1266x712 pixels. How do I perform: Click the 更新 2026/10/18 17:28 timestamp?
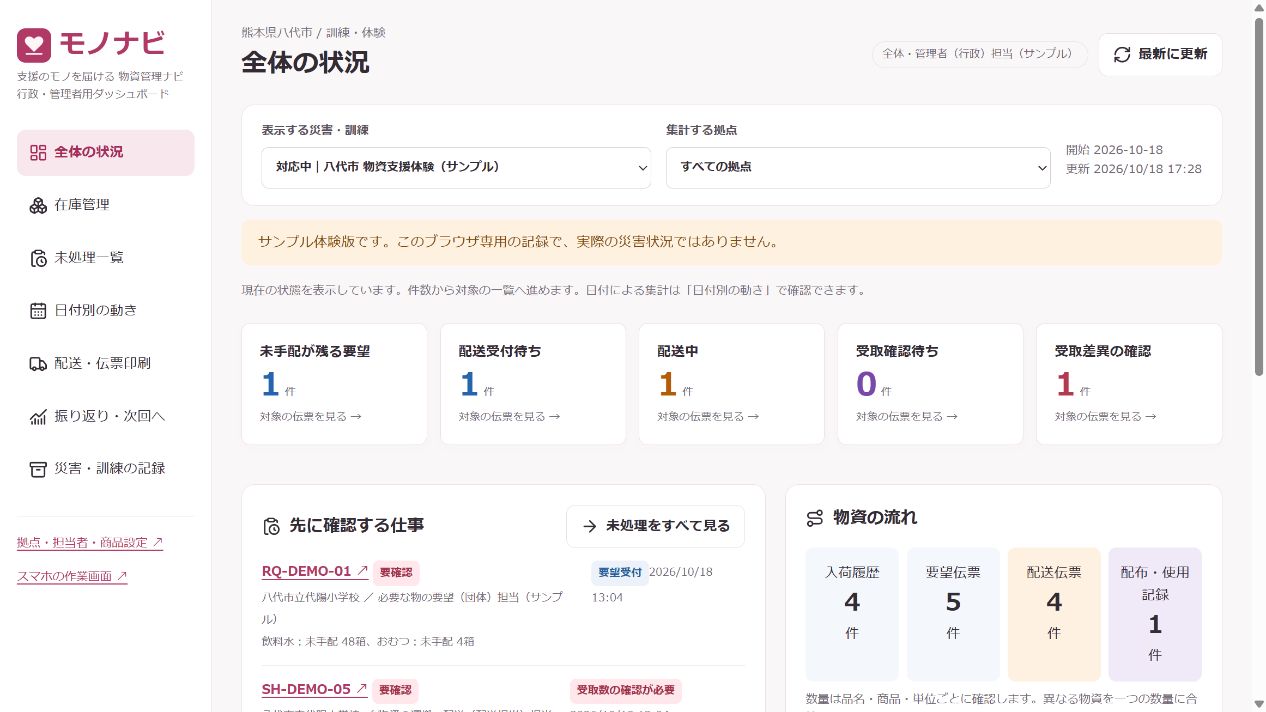(x=1134, y=169)
